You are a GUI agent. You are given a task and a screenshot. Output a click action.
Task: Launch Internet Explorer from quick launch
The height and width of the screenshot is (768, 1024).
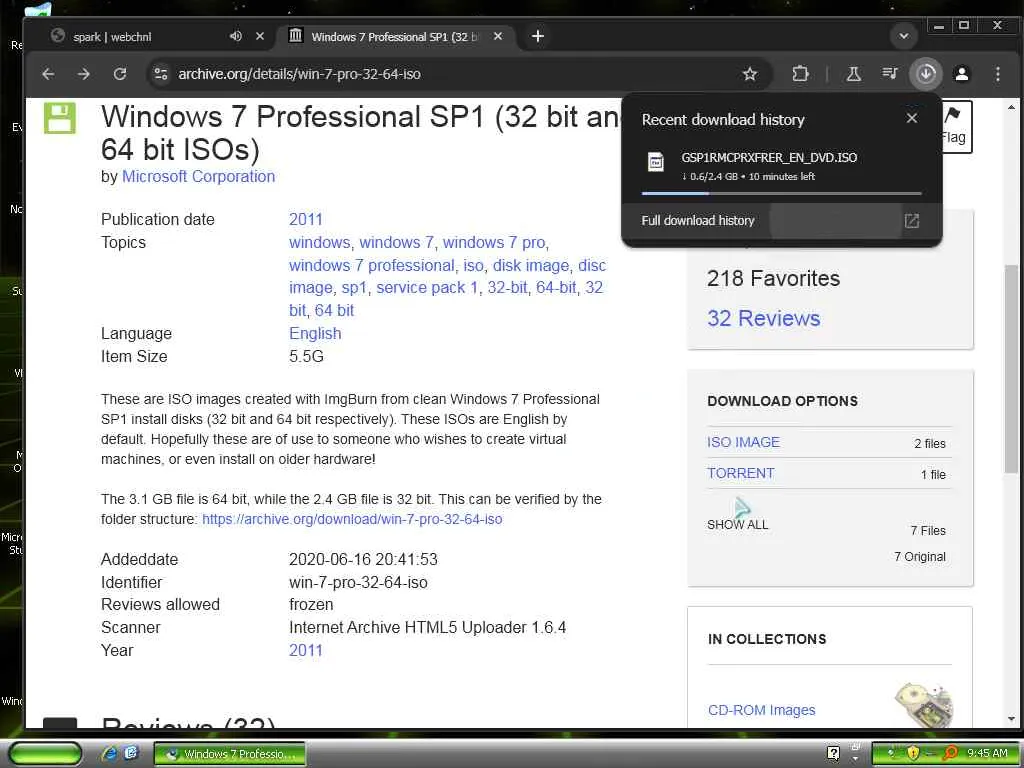[109, 754]
